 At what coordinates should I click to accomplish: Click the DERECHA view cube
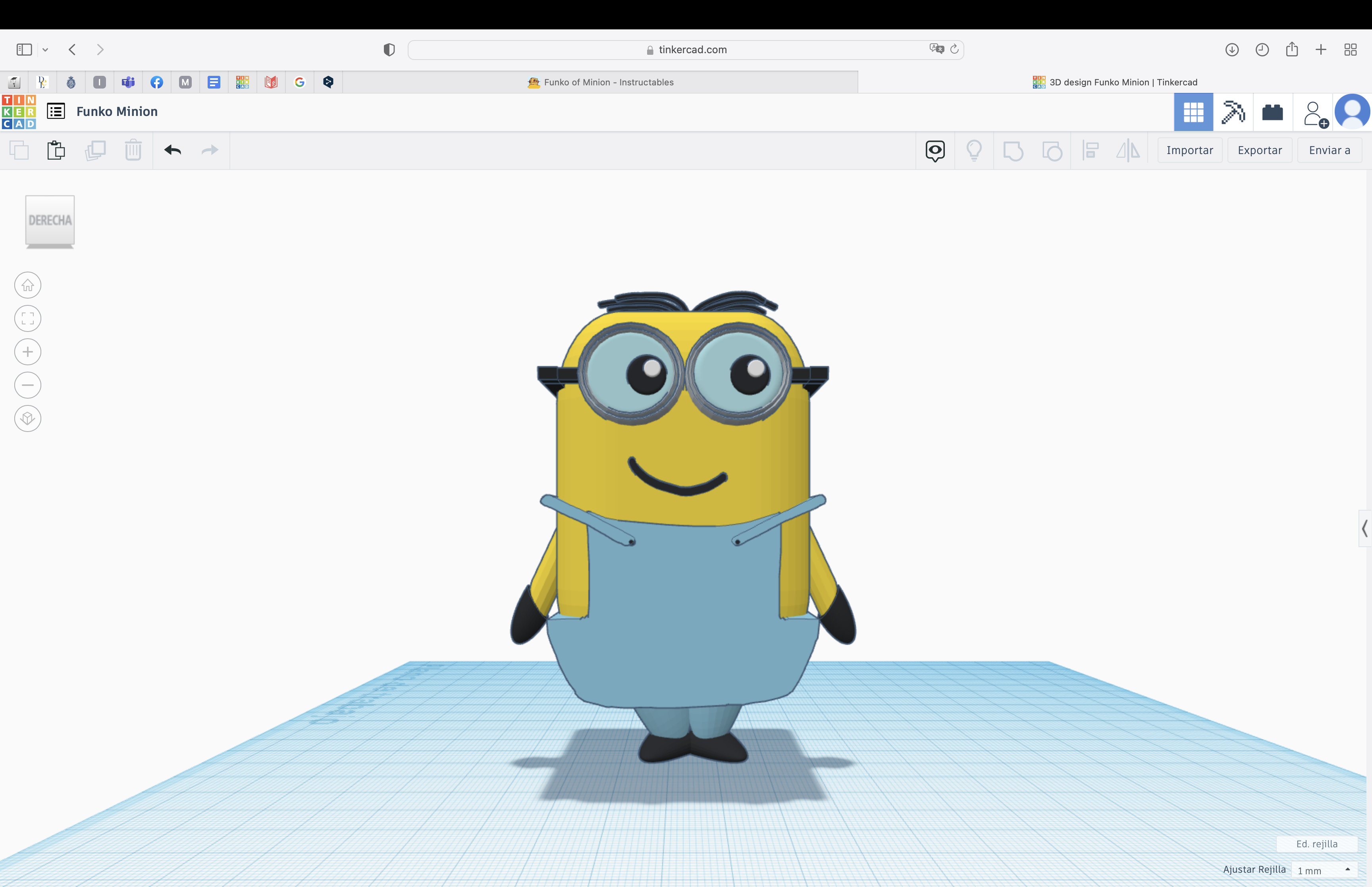coord(50,221)
